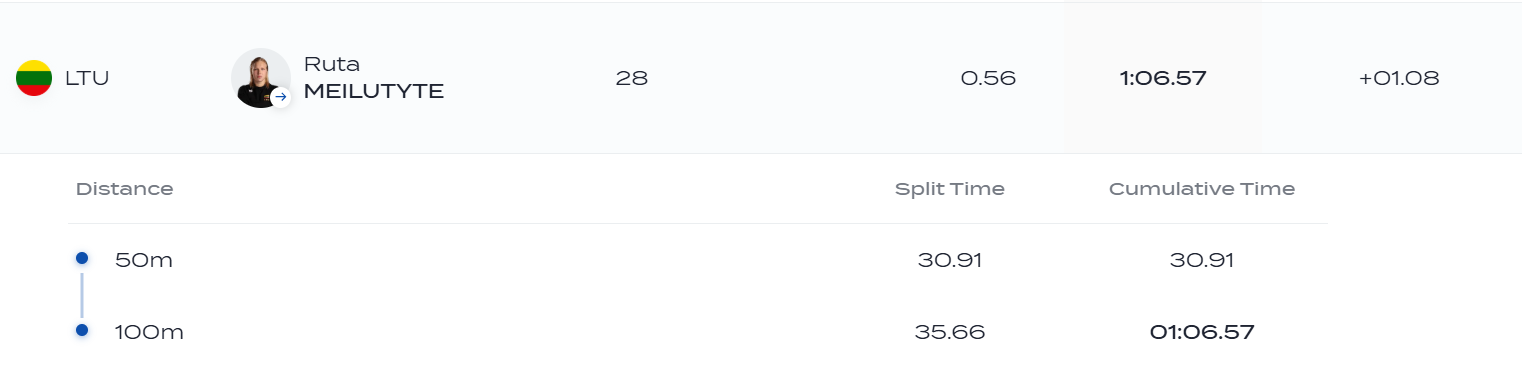
Task: Collapse the splits row via time 1:06.57
Action: click(x=1163, y=78)
